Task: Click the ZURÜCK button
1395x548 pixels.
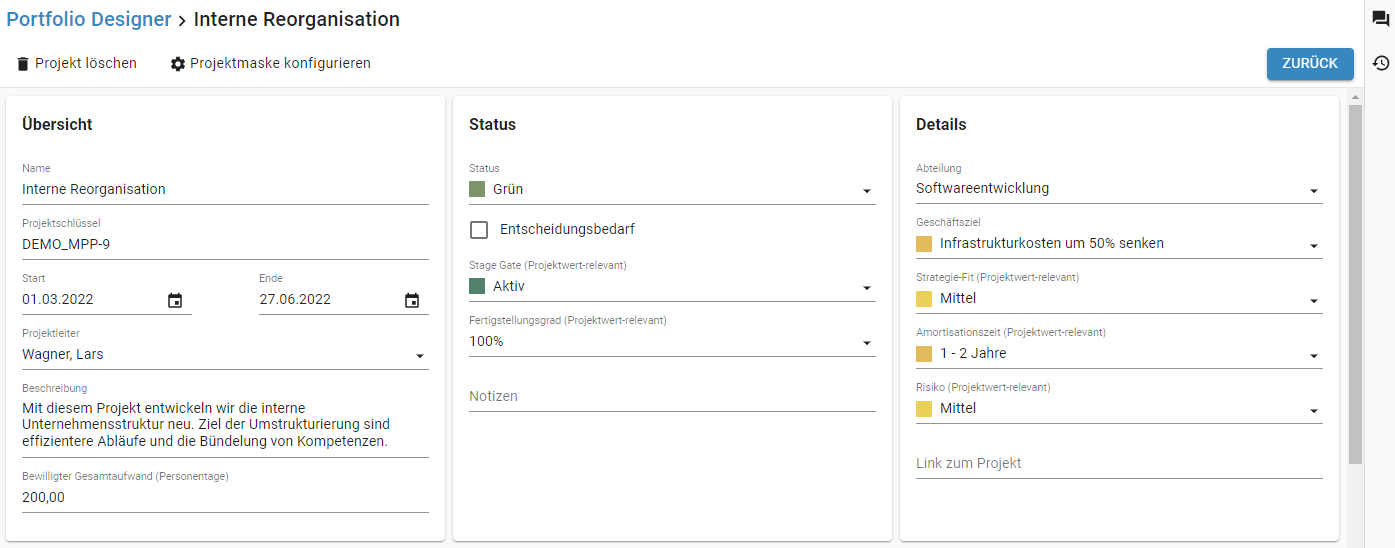Action: [x=1310, y=63]
